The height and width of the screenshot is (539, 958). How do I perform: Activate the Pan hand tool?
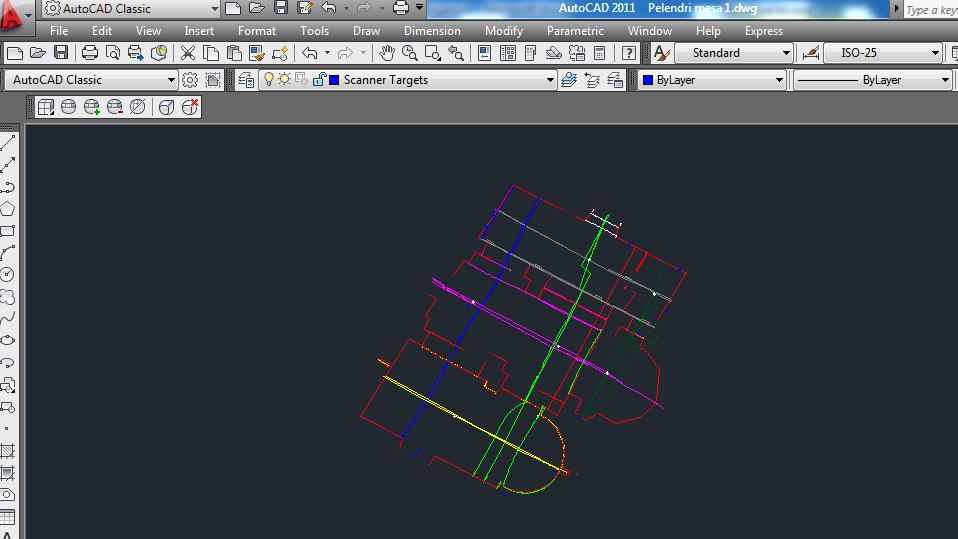point(387,53)
